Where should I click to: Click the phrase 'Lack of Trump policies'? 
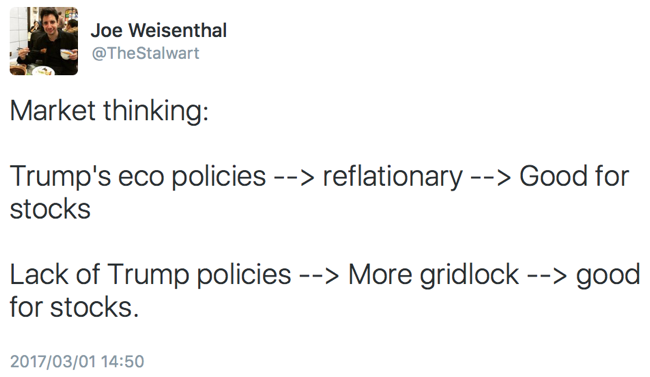click(x=150, y=275)
